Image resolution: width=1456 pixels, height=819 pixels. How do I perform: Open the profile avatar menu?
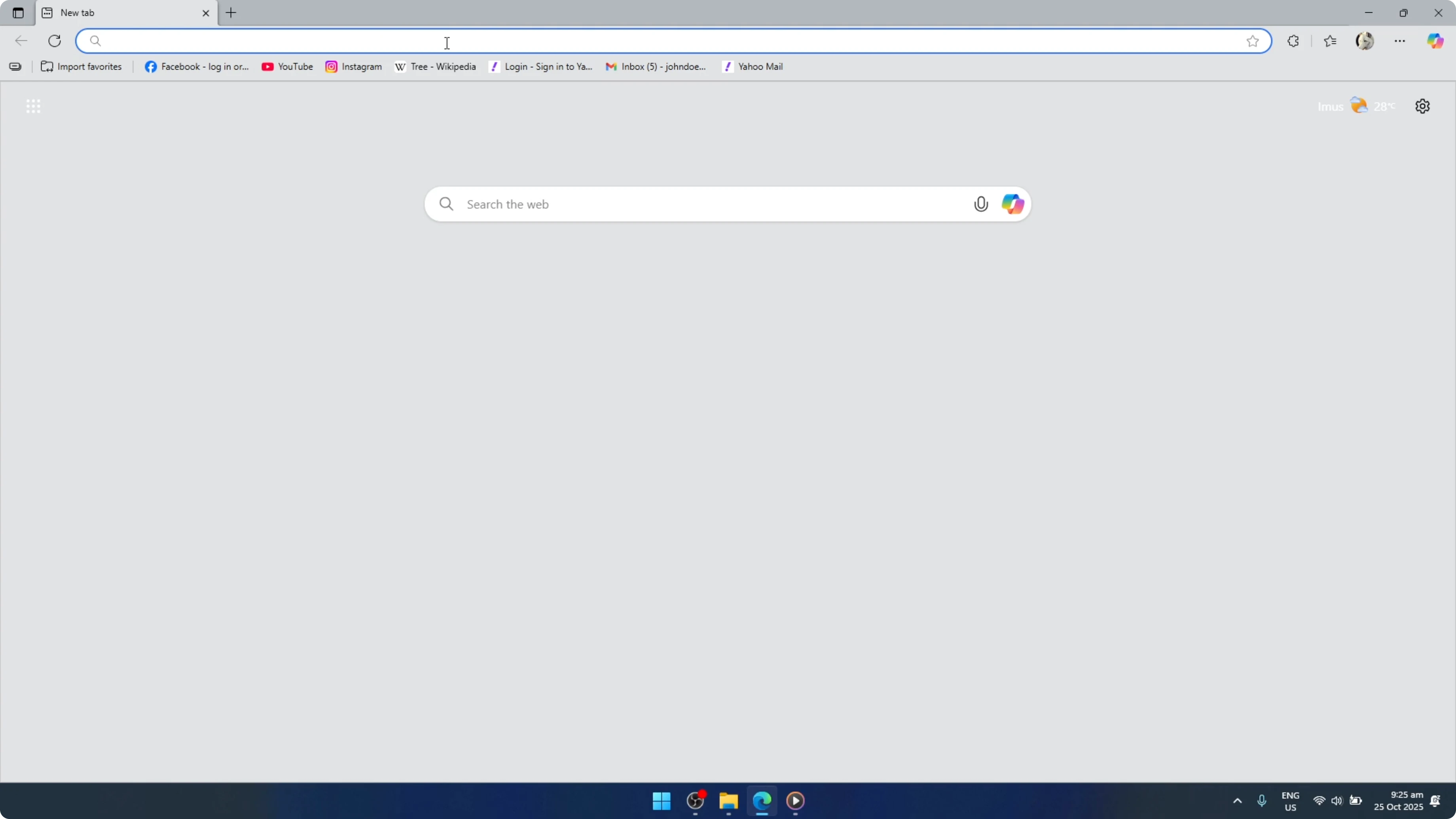1365,41
